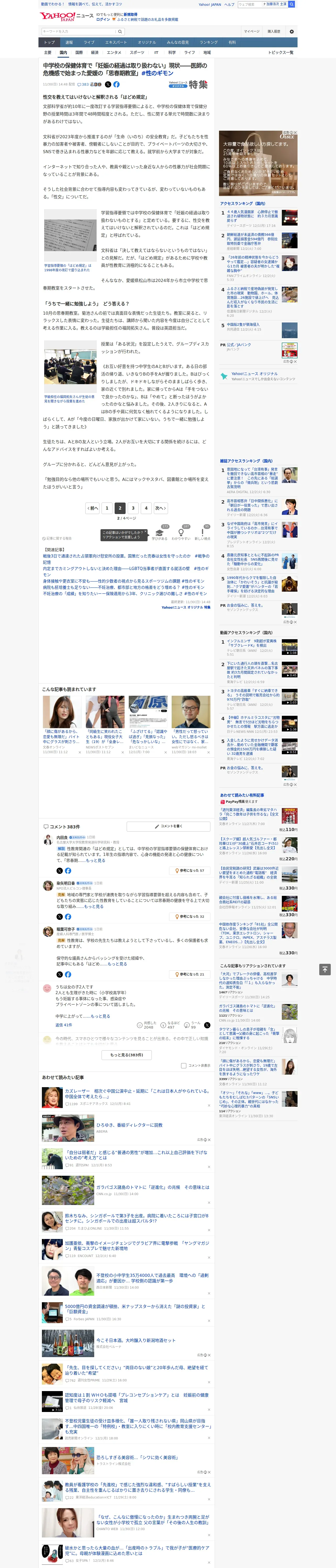
Task: Click 内田良's avatar
Action: (48, 840)
